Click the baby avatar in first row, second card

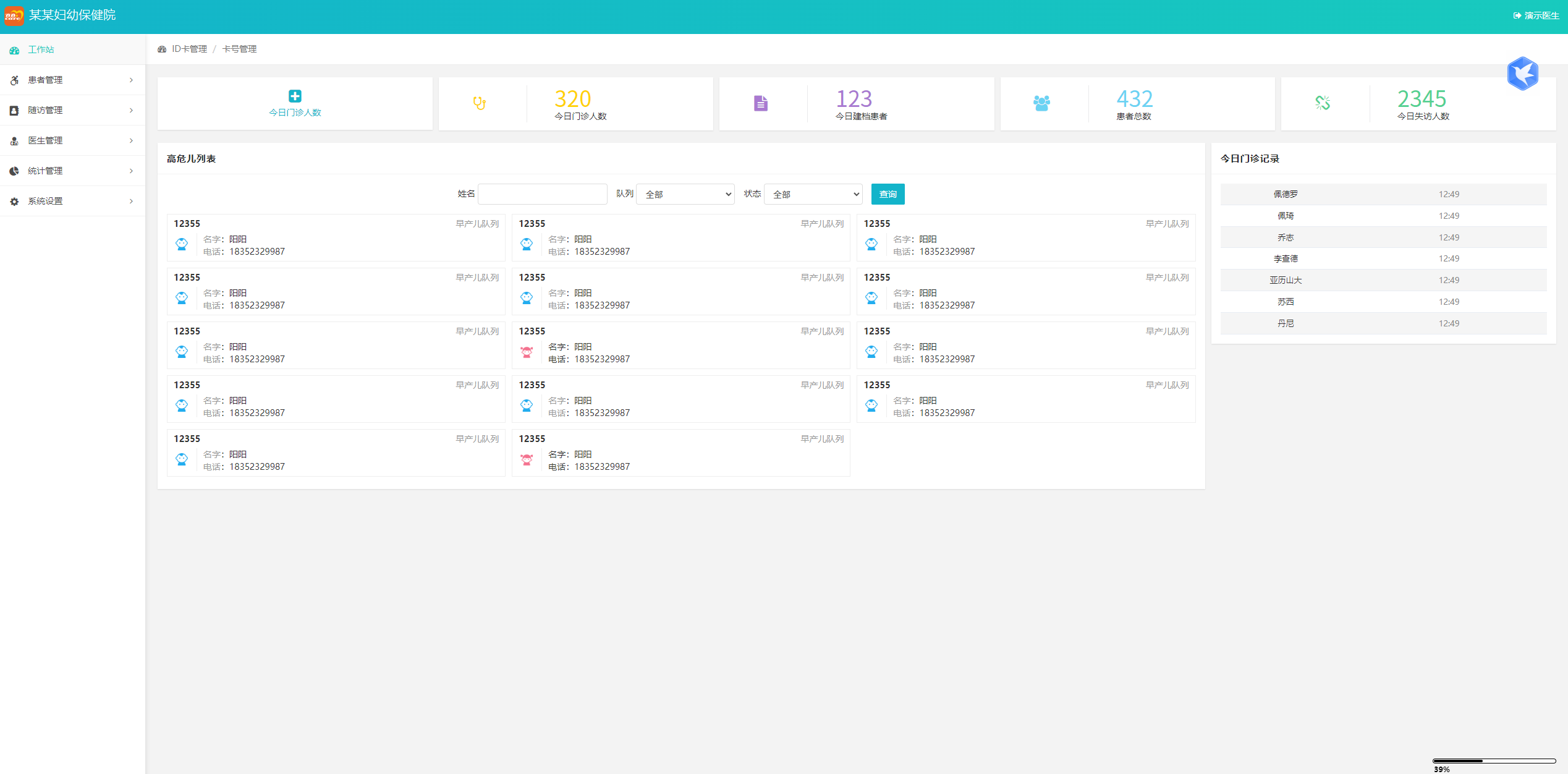pyautogui.click(x=527, y=245)
